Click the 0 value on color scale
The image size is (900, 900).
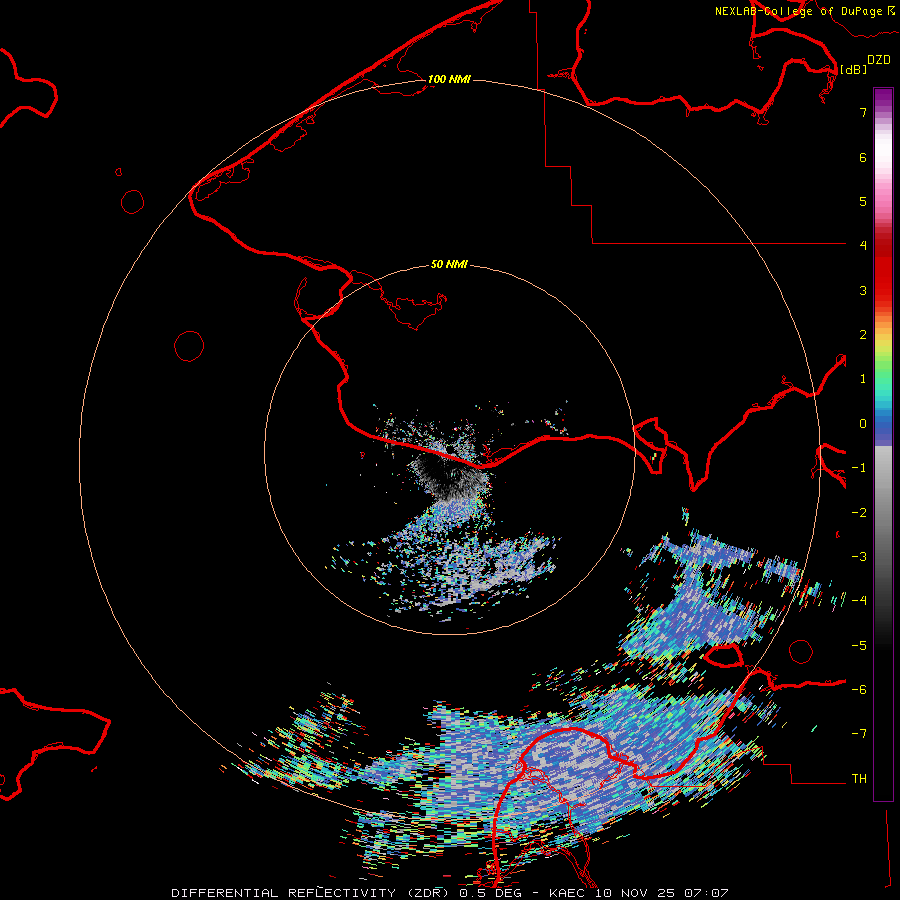pos(863,424)
